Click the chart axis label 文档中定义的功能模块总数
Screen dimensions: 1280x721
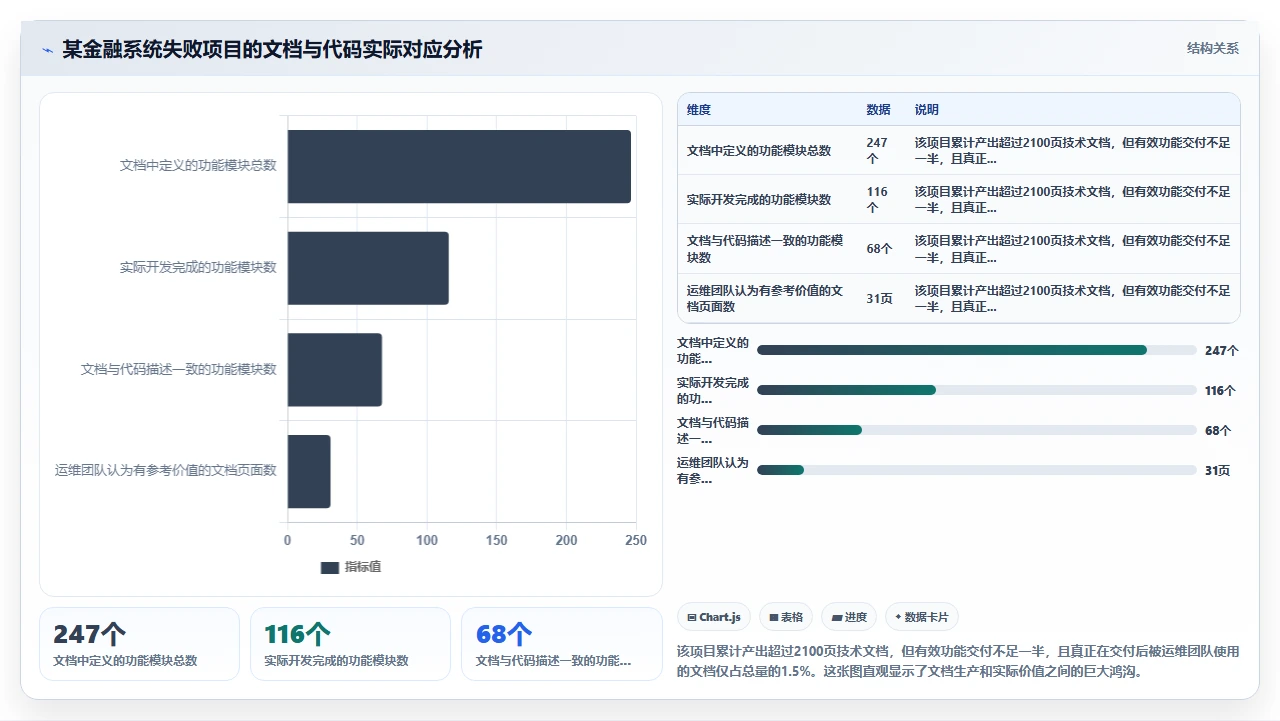[x=198, y=166]
